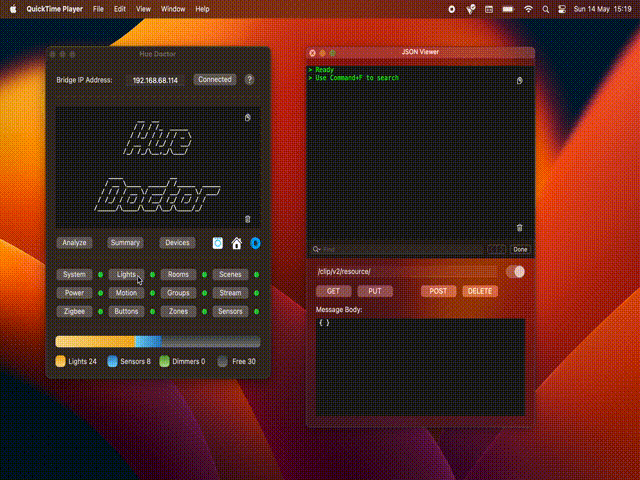640x480 pixels.
Task: Click the Buttons button
Action: pyautogui.click(x=126, y=311)
